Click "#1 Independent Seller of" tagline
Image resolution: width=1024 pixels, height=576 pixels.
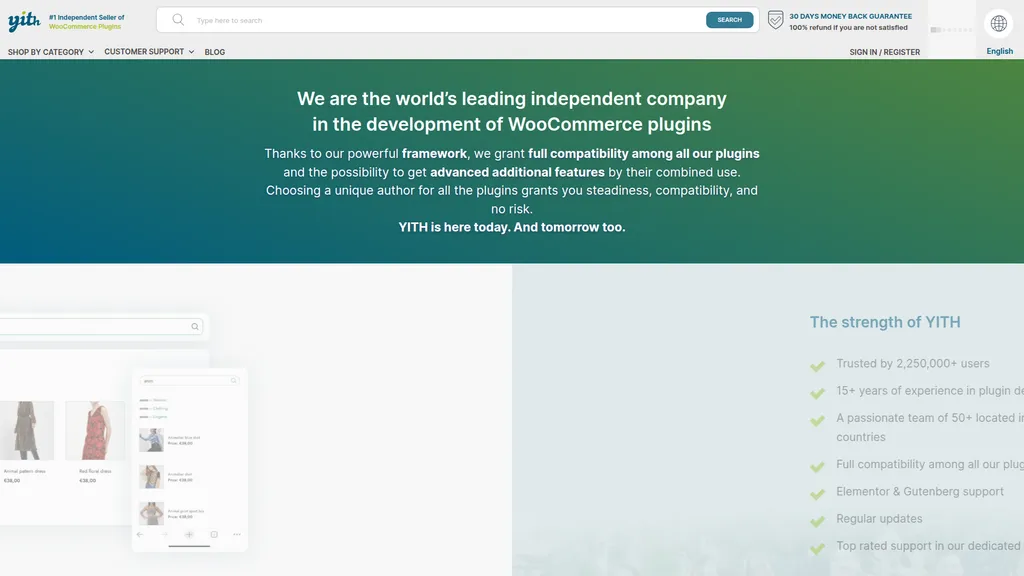(86, 17)
